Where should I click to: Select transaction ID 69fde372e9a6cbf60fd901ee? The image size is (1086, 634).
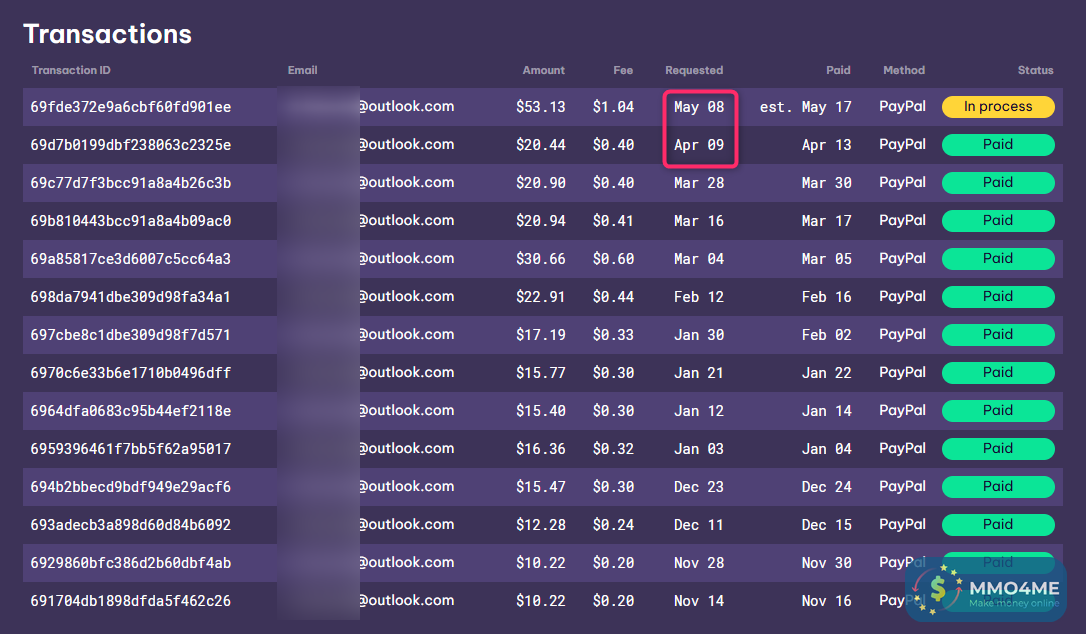(x=131, y=107)
